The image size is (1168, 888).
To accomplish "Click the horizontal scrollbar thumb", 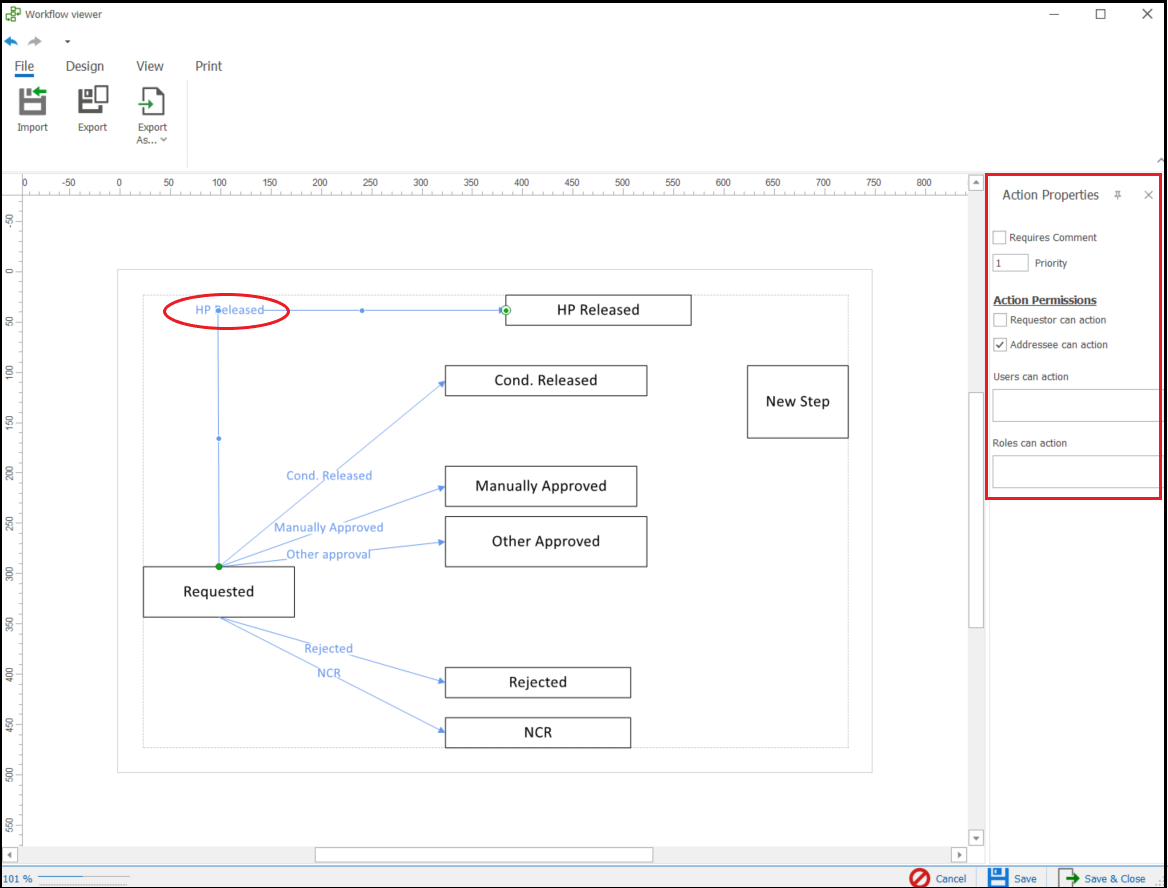I will [484, 854].
